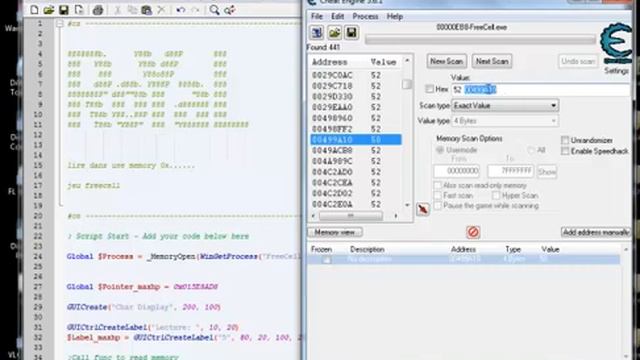Toggle Enable Speedhack checkbox
The image size is (640, 360).
[565, 151]
